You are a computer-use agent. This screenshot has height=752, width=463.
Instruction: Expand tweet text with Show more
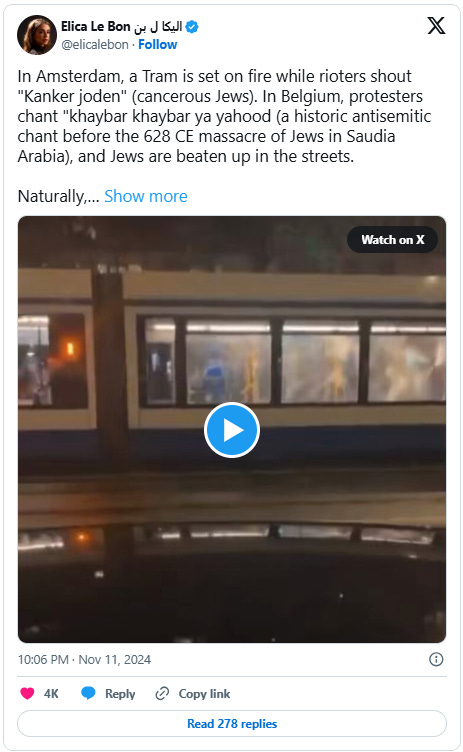(x=146, y=196)
